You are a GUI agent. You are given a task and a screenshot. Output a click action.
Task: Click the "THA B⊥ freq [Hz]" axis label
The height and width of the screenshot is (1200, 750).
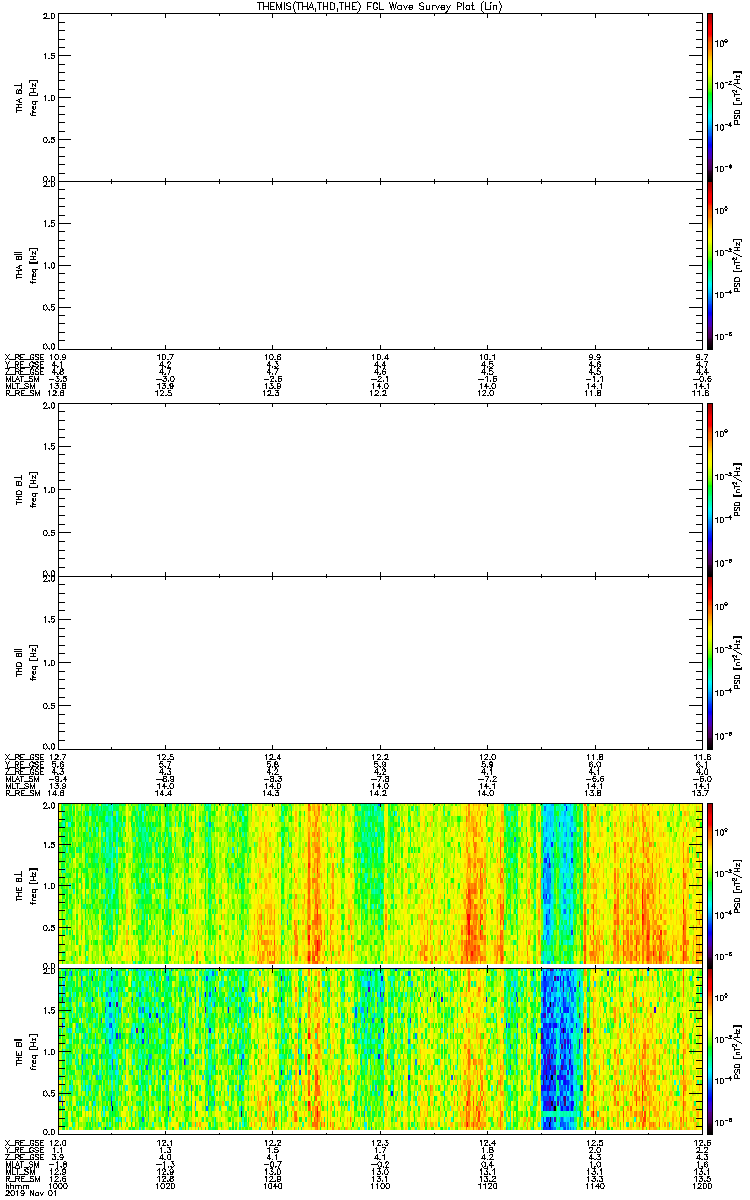point(25,97)
